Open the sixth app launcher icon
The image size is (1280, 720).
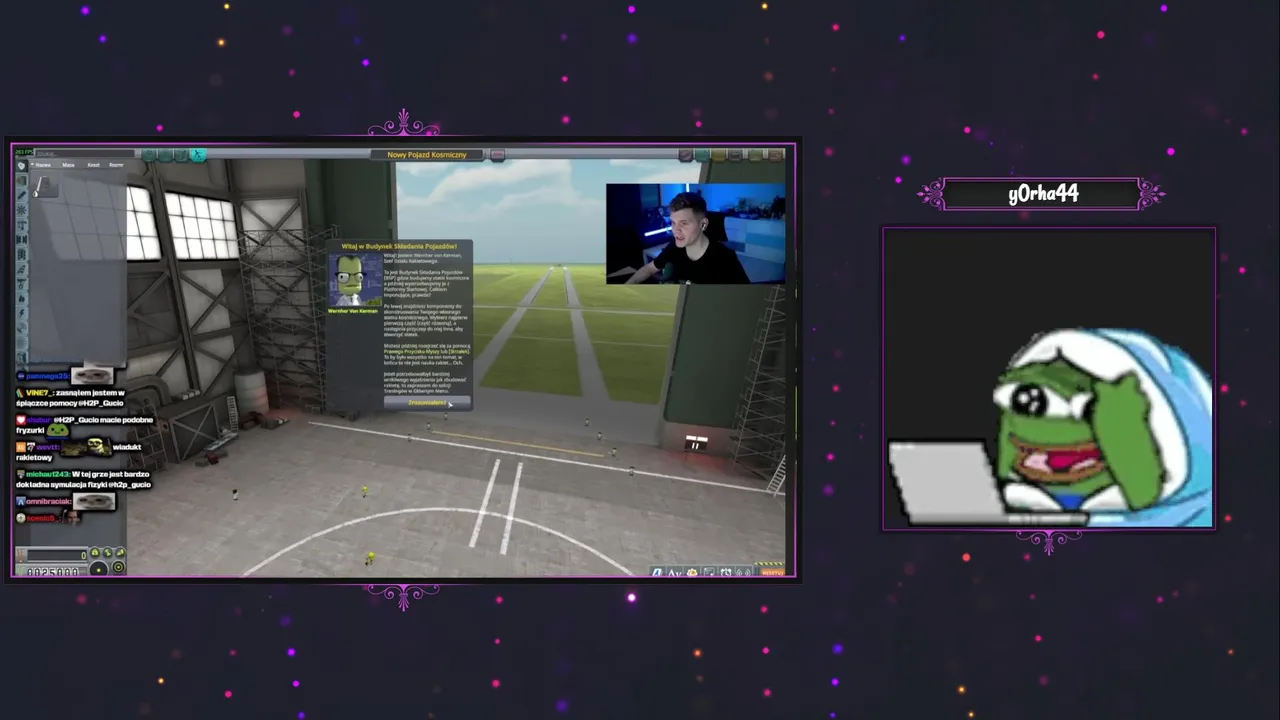pyautogui.click(x=744, y=572)
